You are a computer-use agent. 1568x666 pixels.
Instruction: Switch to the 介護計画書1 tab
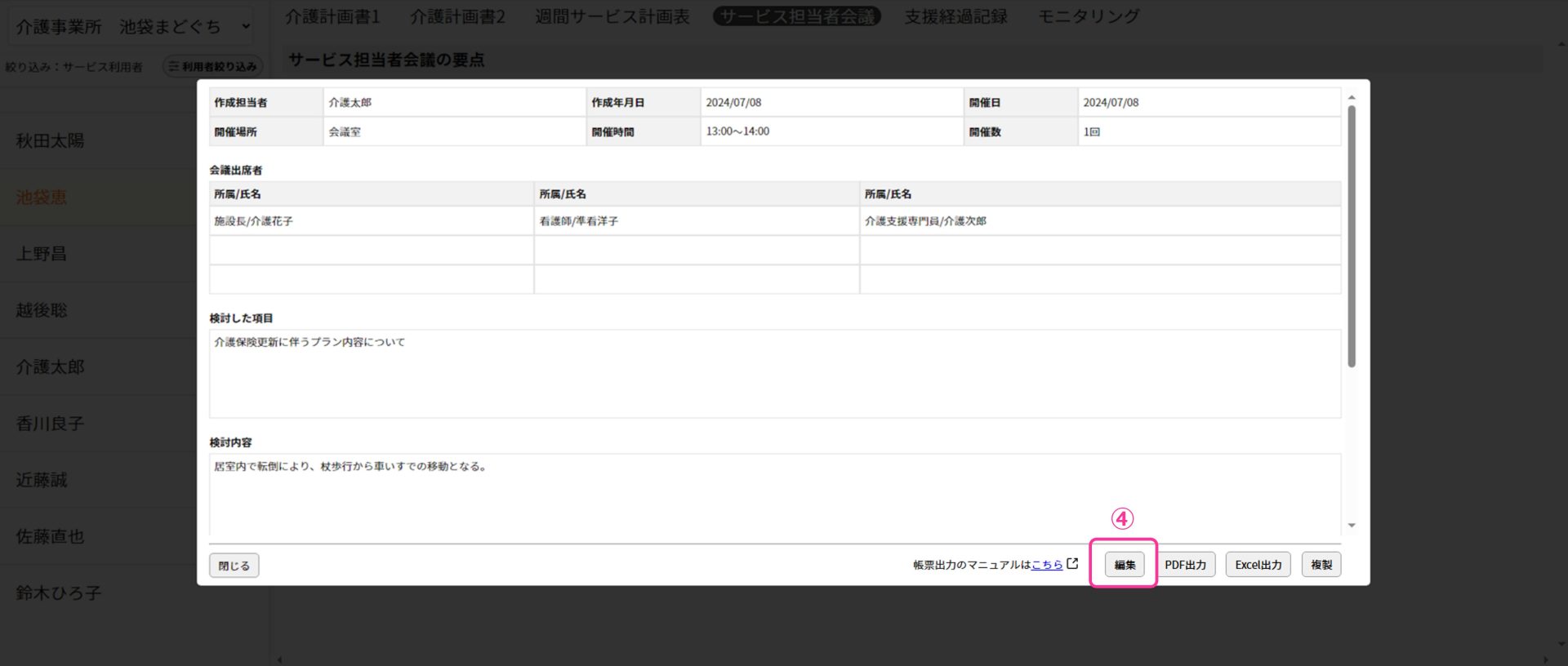coord(332,16)
